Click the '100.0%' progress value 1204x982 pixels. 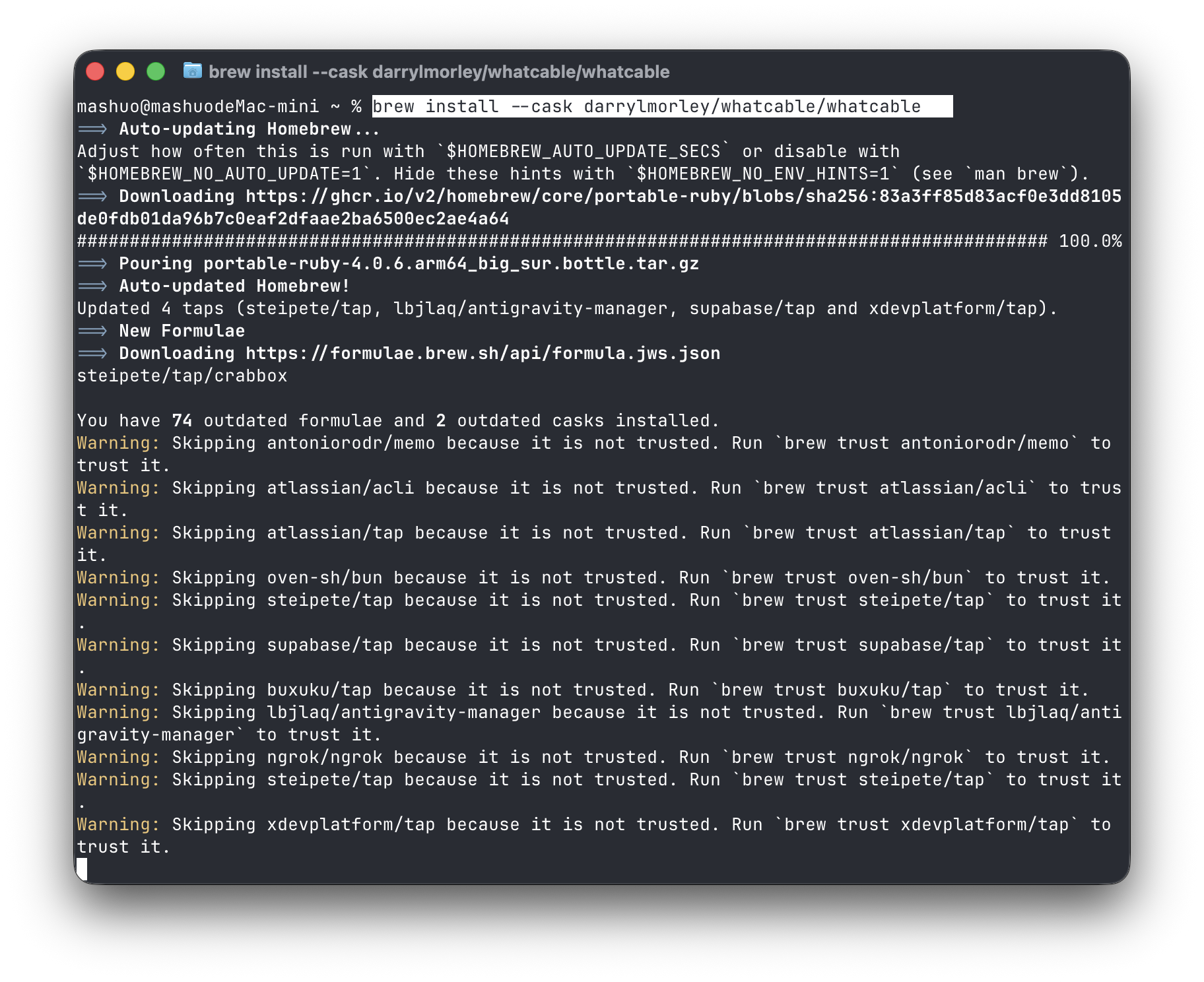click(1090, 241)
